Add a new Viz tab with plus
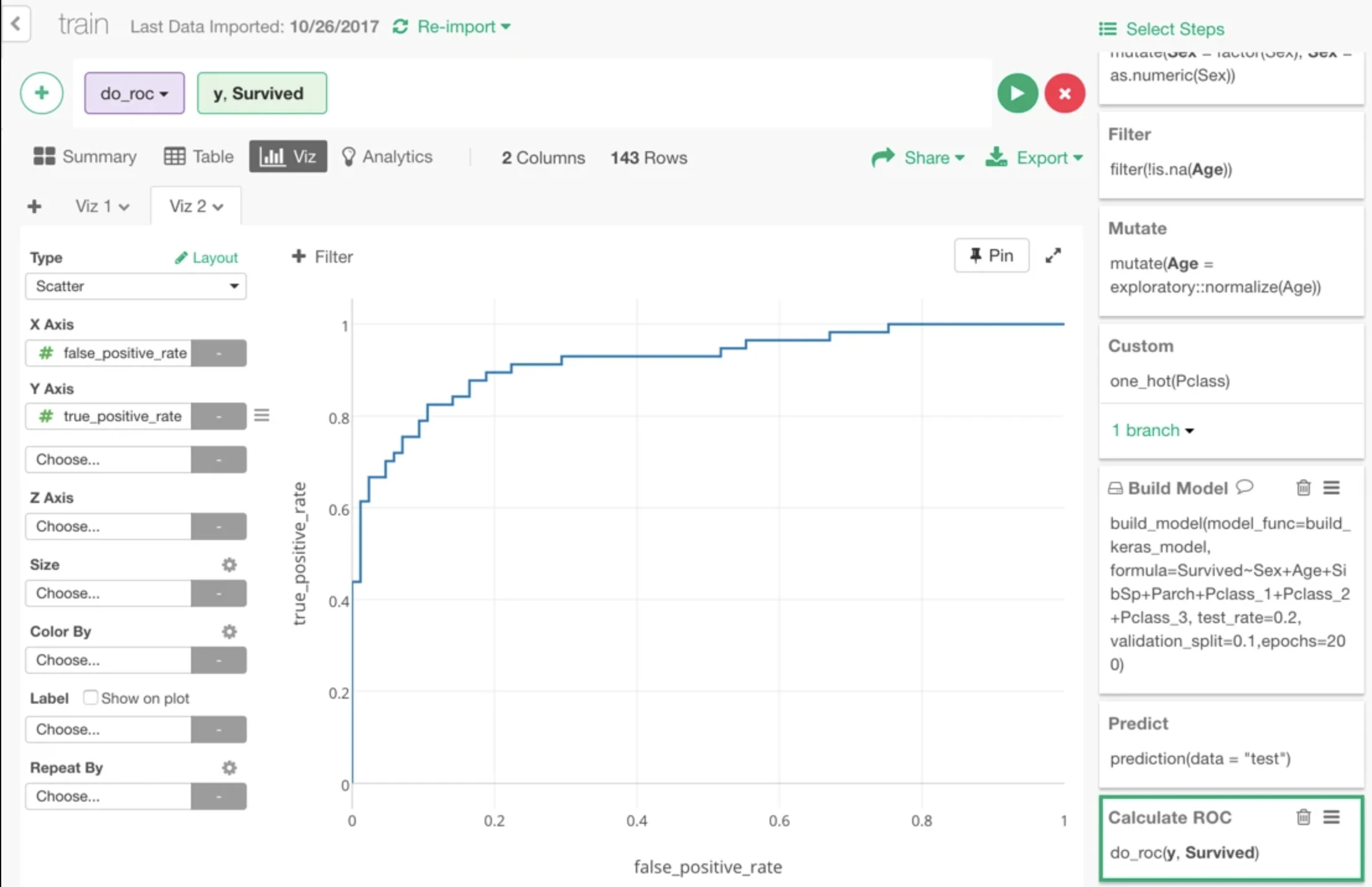This screenshot has height=887, width=1372. coord(35,206)
